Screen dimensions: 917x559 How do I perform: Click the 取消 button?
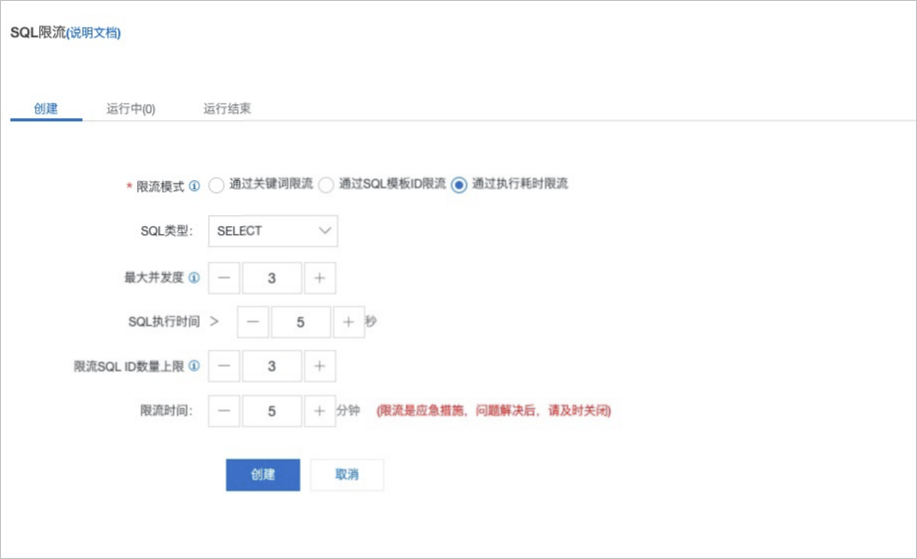347,475
